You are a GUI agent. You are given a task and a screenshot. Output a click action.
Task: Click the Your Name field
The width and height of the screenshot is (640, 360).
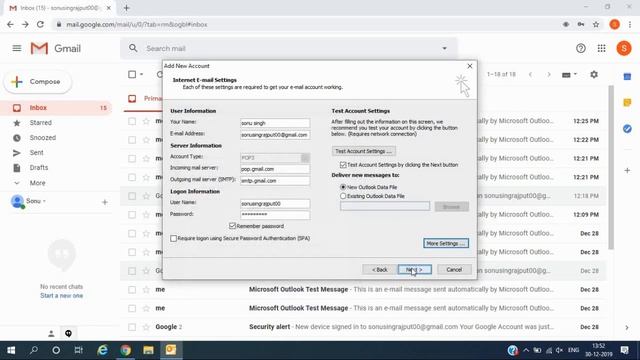point(275,123)
